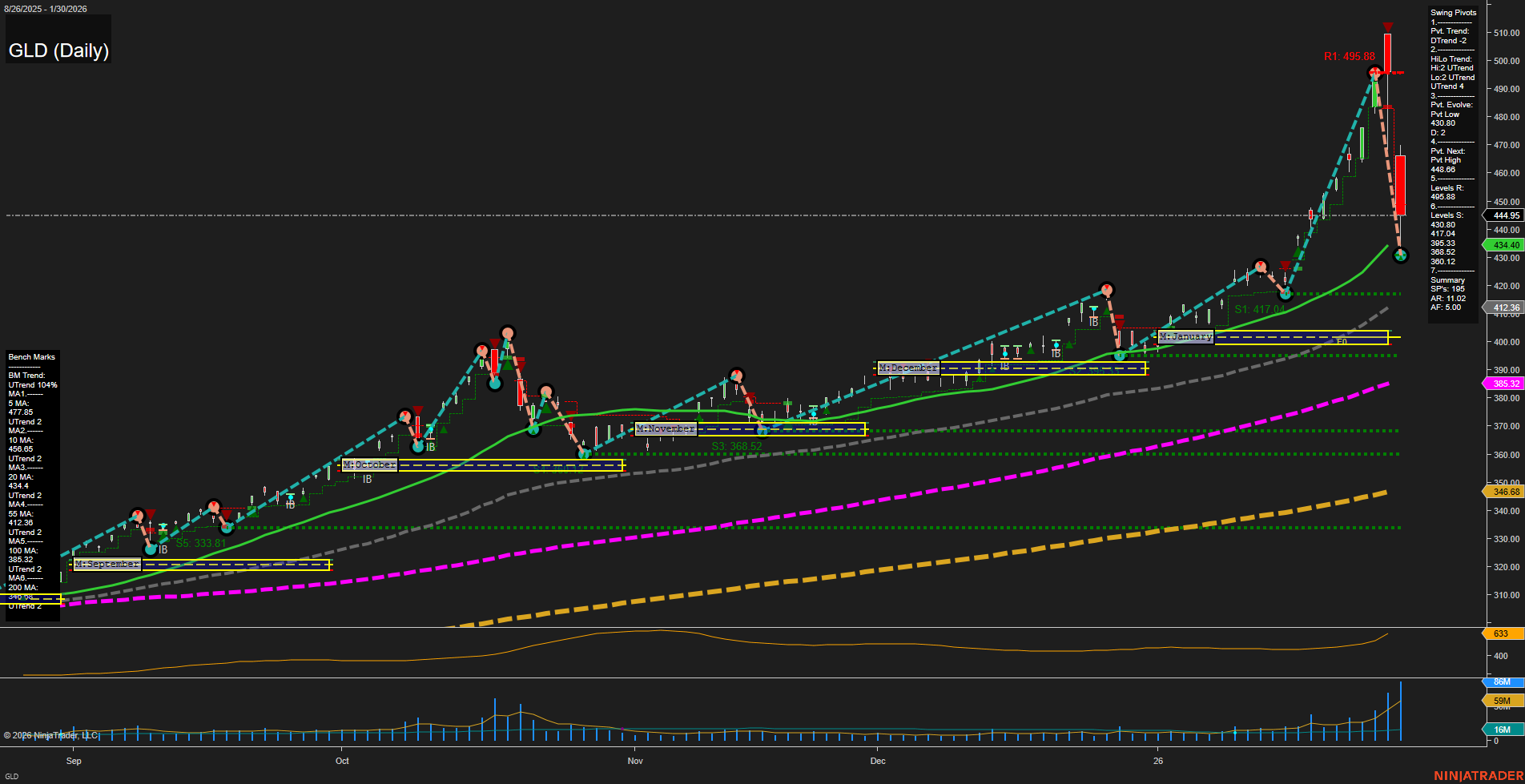Image resolution: width=1525 pixels, height=784 pixels.
Task: Click the © 2026 NinjaTrader, LLC text
Action: coord(51,735)
